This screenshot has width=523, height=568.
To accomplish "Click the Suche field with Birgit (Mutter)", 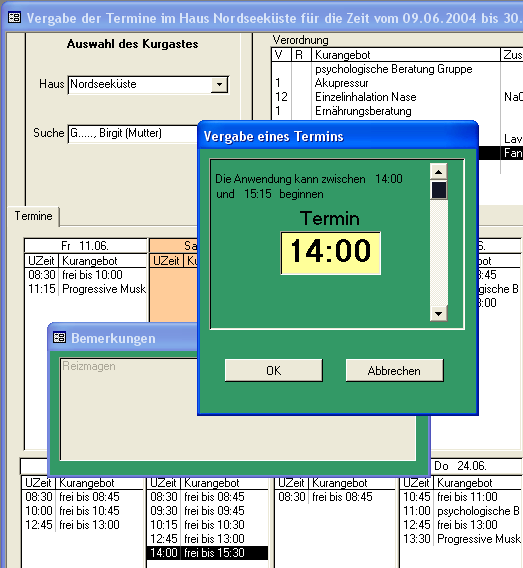I will pos(133,133).
